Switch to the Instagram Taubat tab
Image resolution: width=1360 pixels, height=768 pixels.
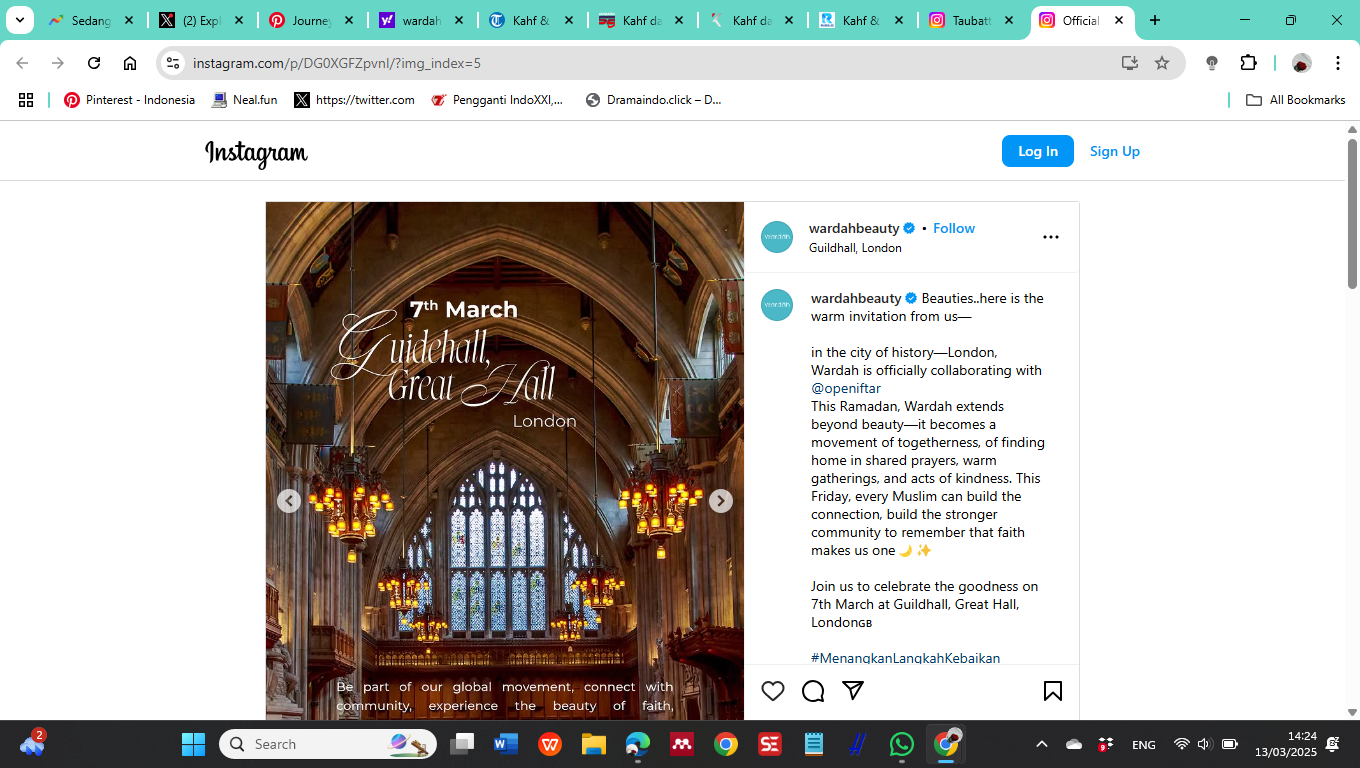[x=973, y=20]
